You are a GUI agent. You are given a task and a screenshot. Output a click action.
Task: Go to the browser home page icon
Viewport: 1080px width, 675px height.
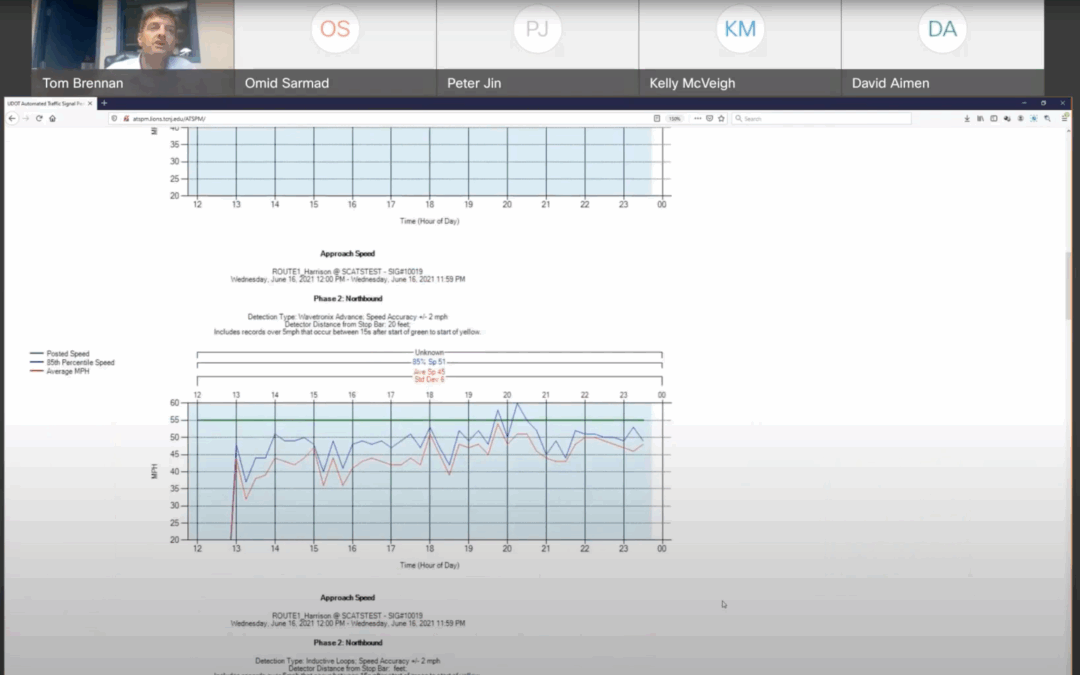click(x=52, y=118)
